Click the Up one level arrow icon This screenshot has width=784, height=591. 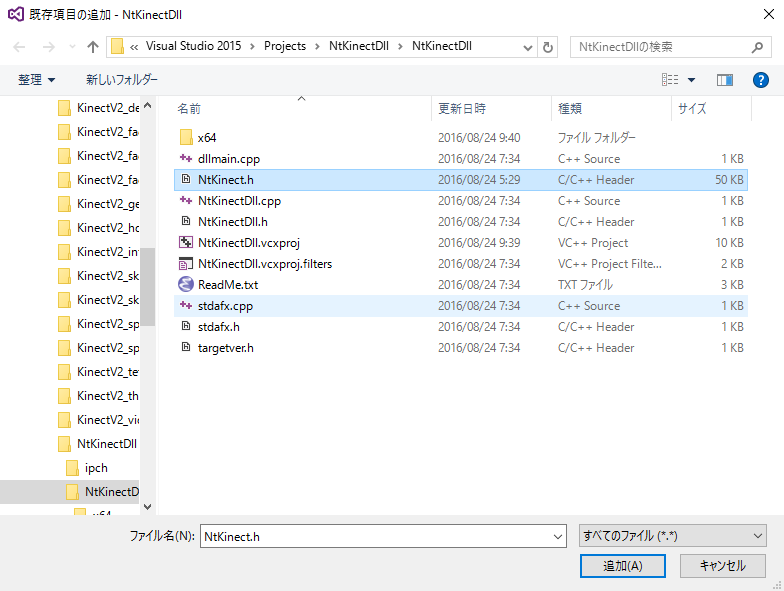point(93,47)
